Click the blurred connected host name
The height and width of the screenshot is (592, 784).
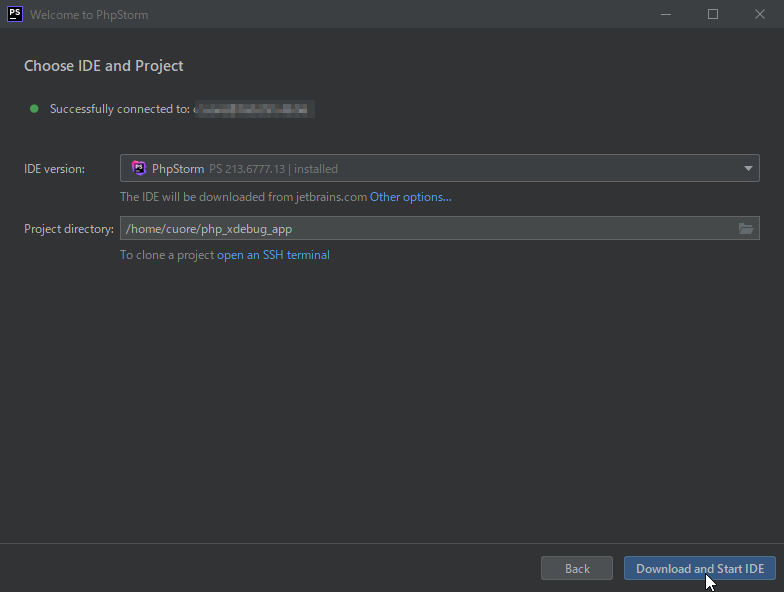(x=255, y=109)
